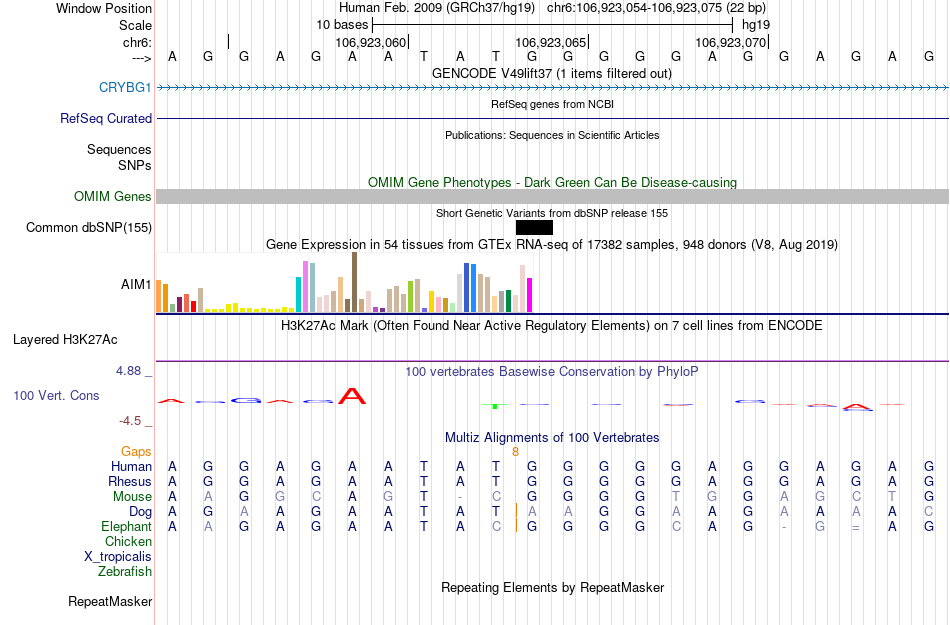Image resolution: width=950 pixels, height=625 pixels.
Task: Click the RefSeq Curated transcript line
Action: click(x=553, y=118)
